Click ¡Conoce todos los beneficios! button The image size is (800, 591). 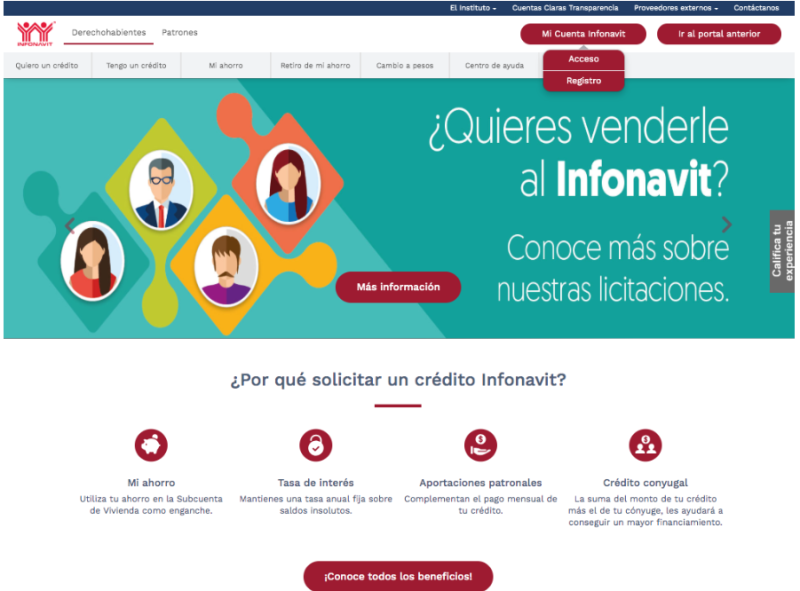coord(398,576)
